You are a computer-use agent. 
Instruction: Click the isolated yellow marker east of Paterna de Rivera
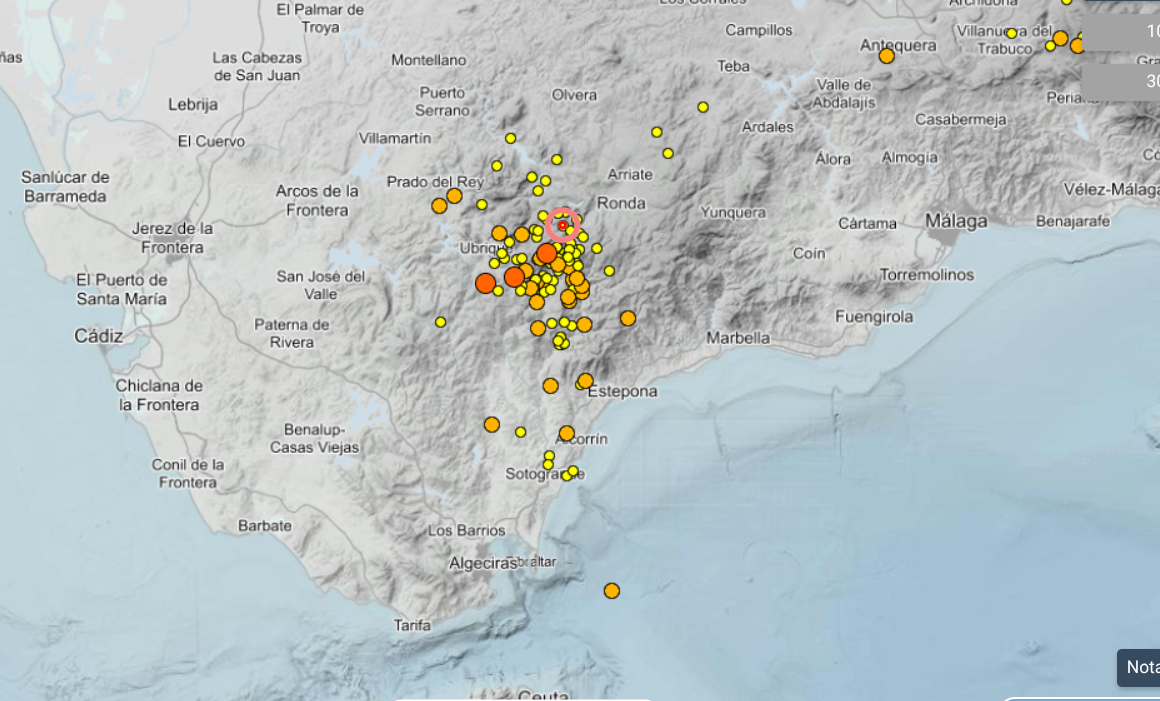(x=440, y=322)
